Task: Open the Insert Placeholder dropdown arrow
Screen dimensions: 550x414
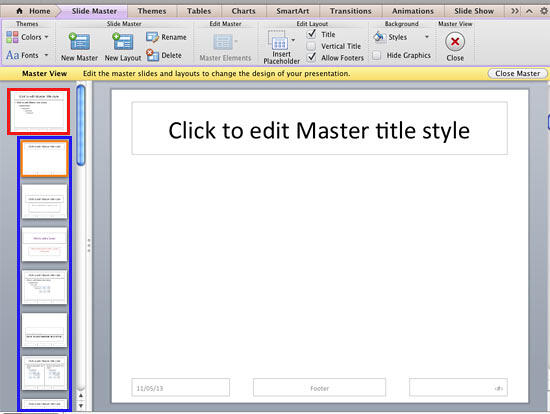Action: pos(293,40)
